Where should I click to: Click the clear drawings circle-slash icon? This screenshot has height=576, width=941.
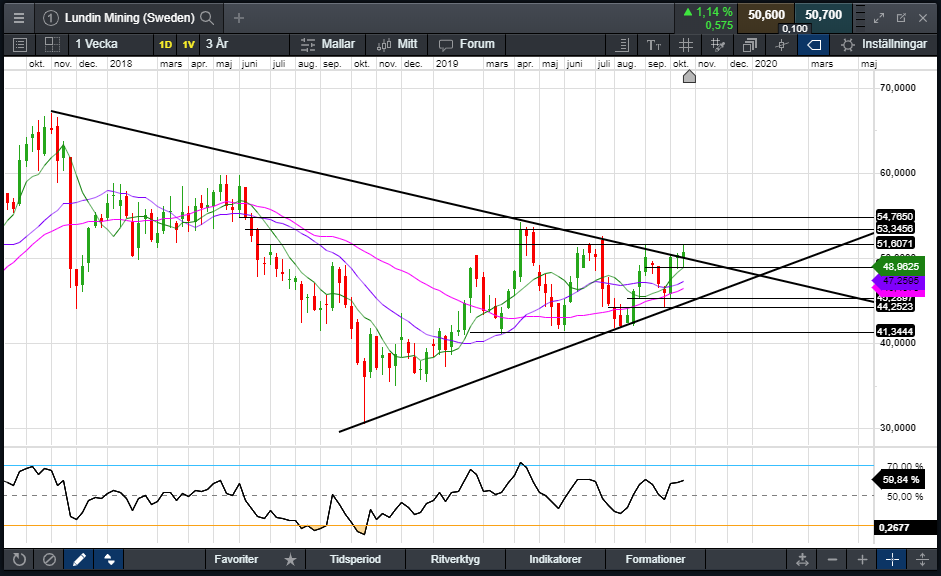pos(49,560)
